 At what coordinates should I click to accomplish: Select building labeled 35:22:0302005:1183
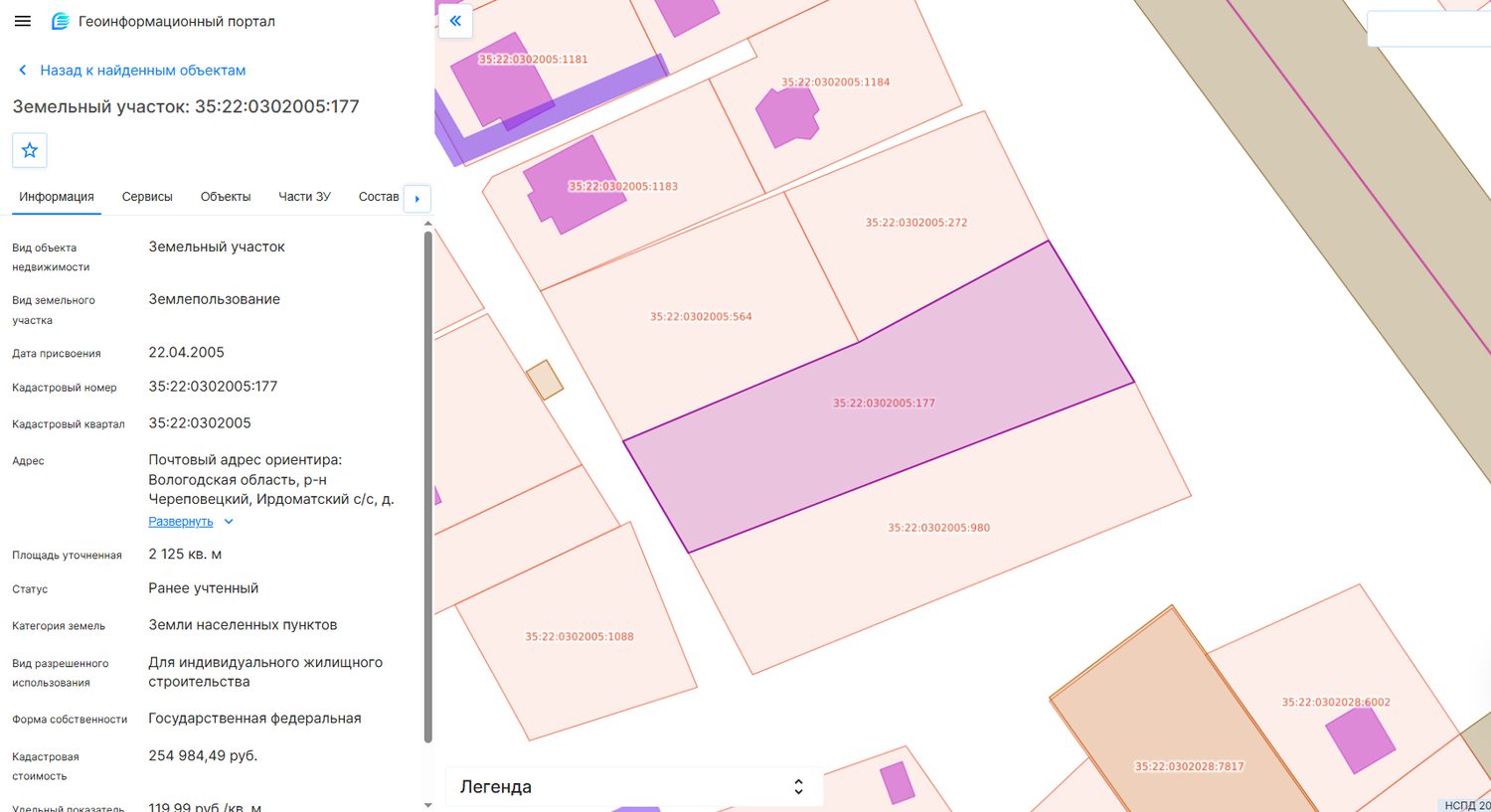[574, 185]
